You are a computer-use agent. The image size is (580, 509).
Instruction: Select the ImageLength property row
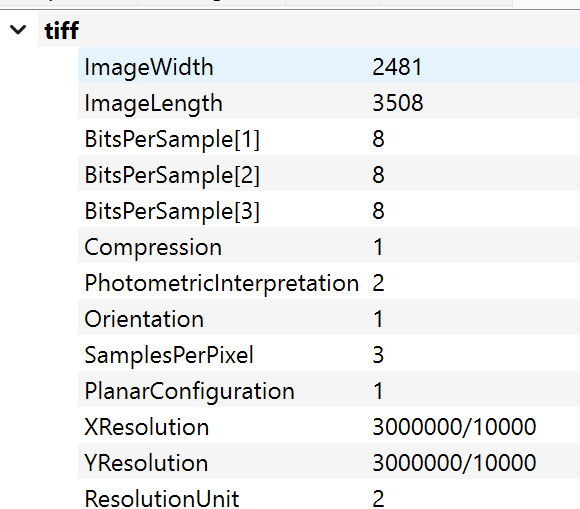pyautogui.click(x=329, y=102)
